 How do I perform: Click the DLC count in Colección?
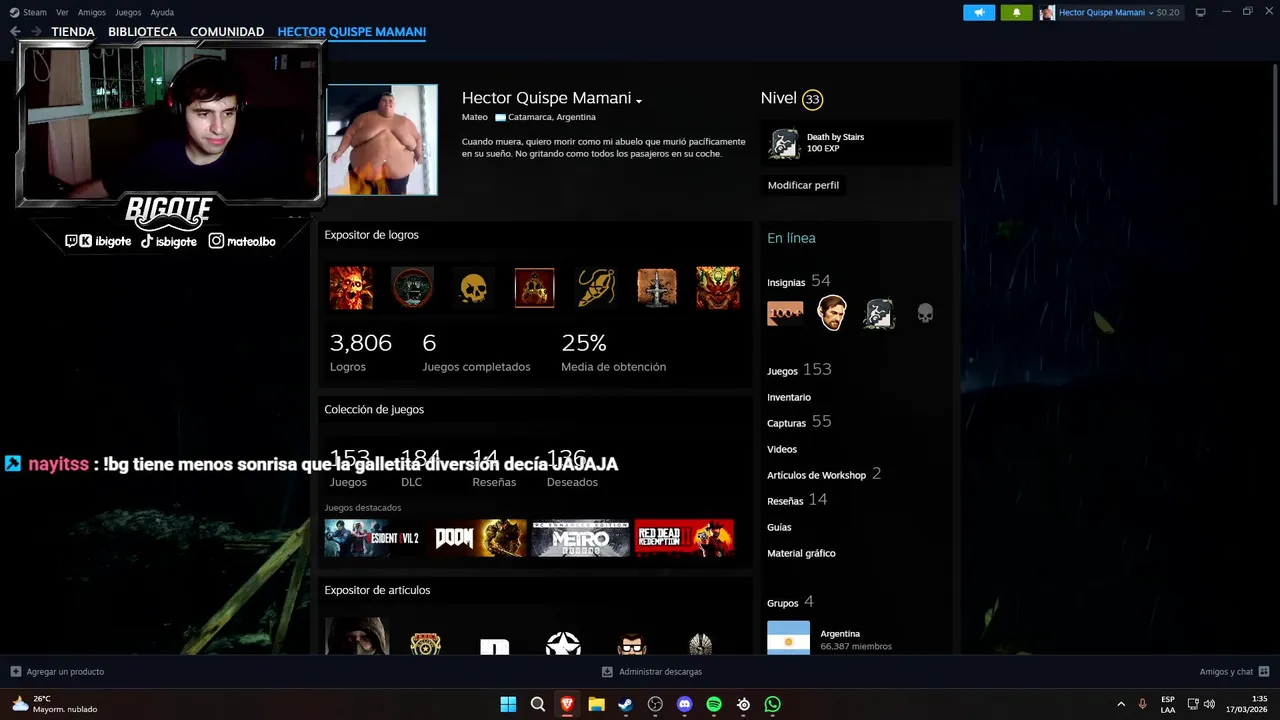[420, 467]
